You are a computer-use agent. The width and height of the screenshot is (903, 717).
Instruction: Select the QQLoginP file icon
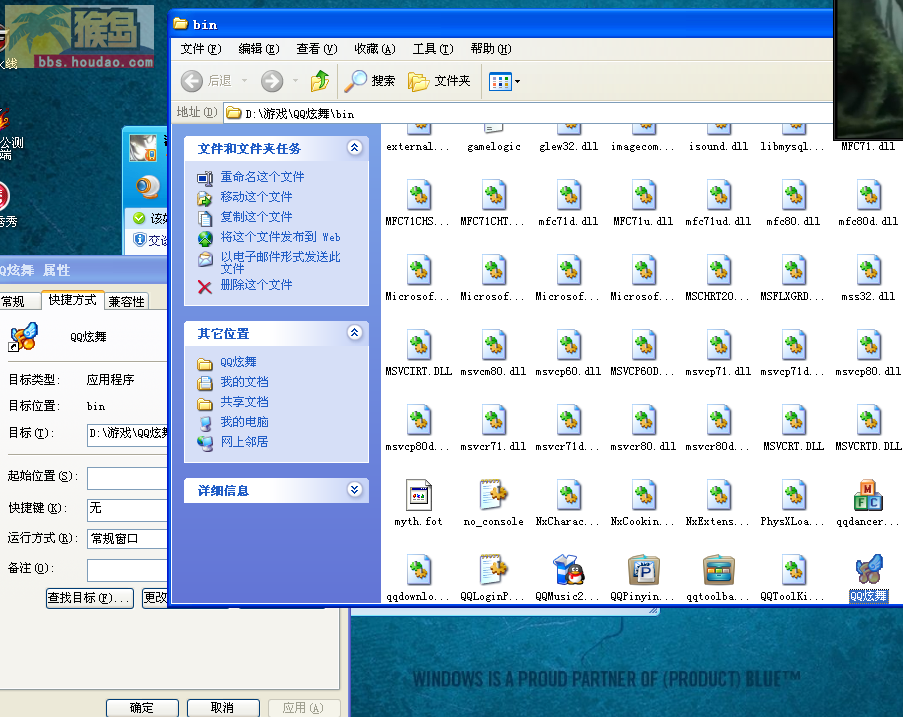pyautogui.click(x=494, y=570)
